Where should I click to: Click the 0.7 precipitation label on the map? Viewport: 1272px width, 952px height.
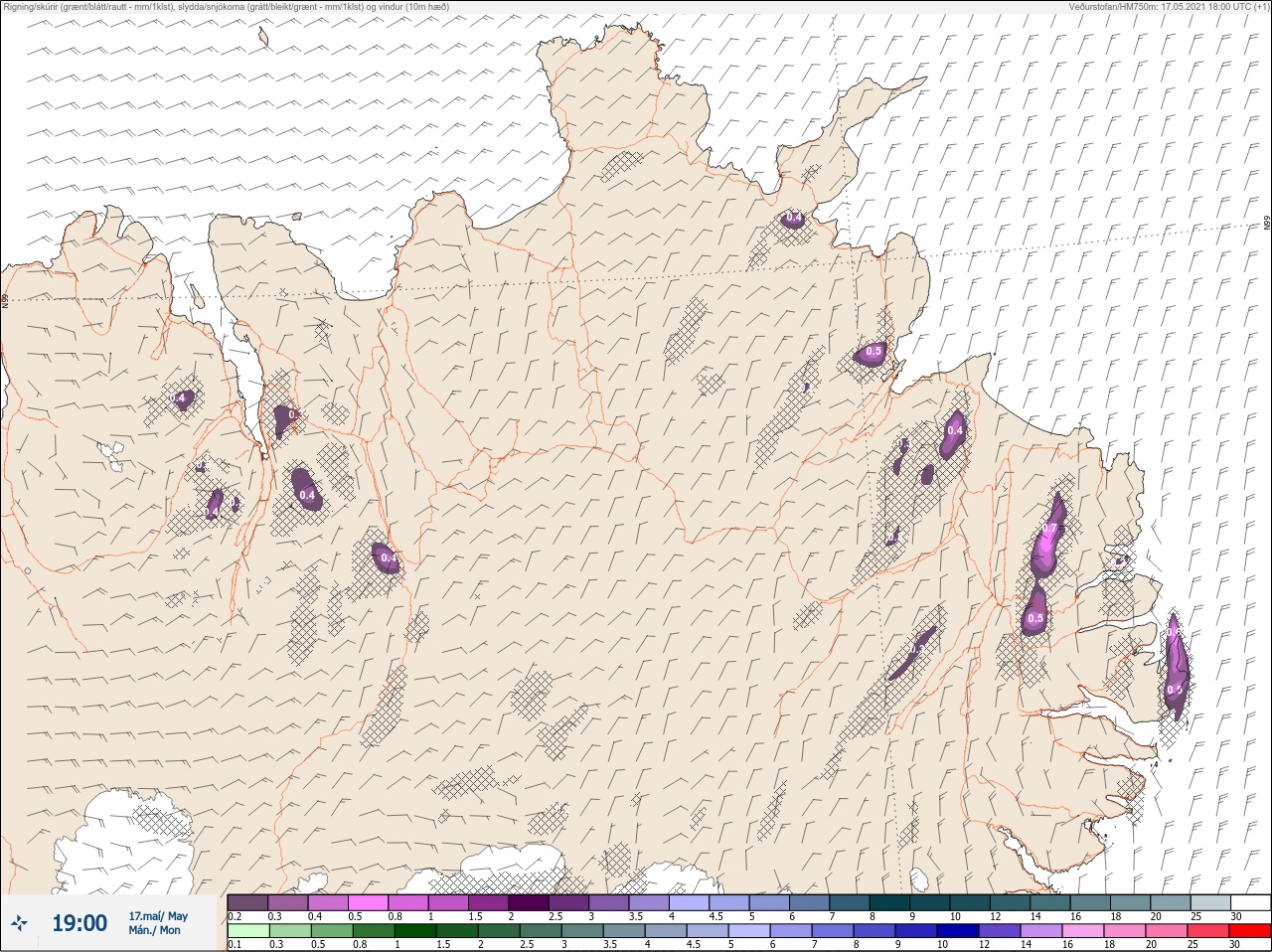click(1049, 529)
